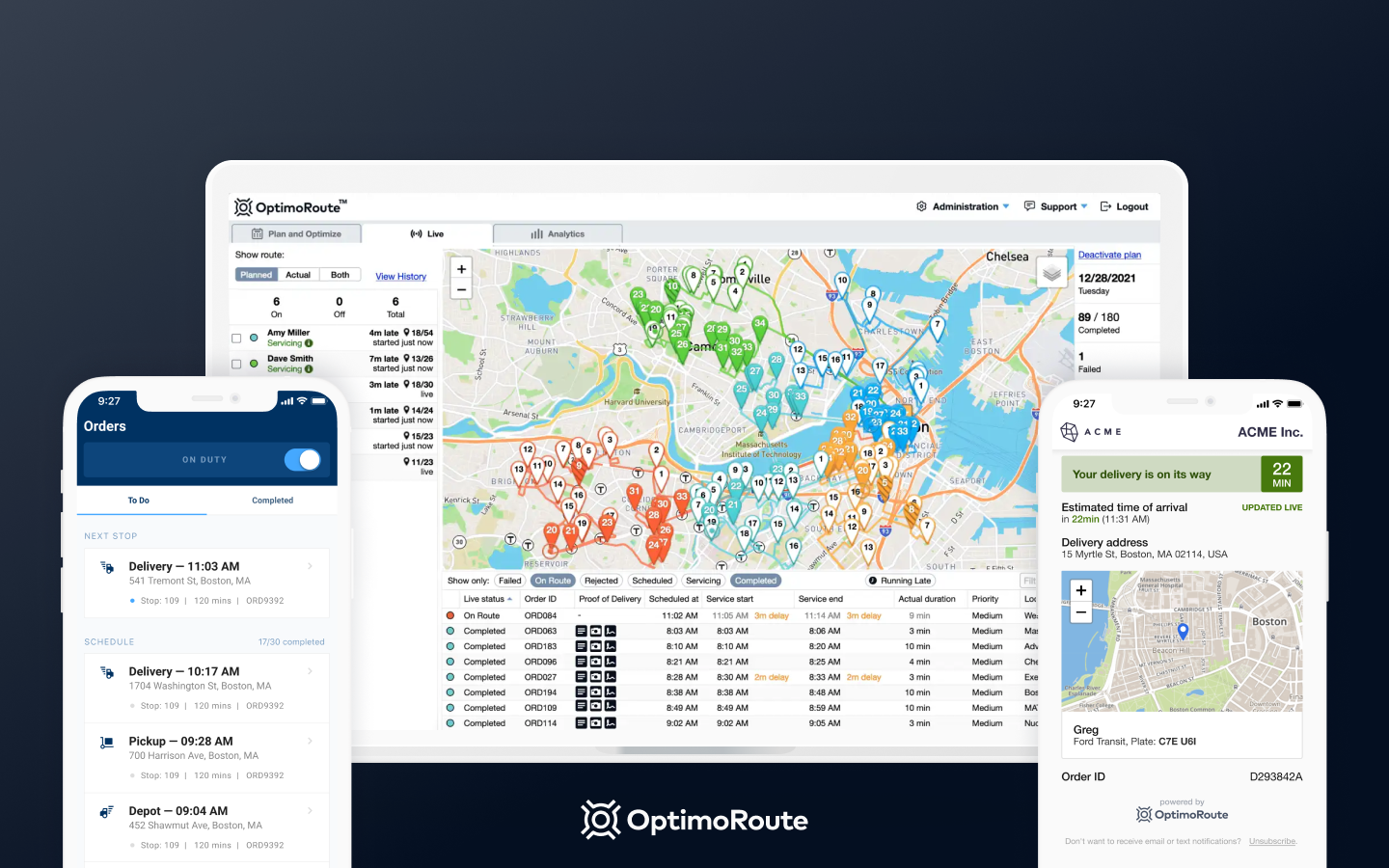This screenshot has height=868, width=1389.
Task: Switch to the Analytics tab
Action: [558, 233]
